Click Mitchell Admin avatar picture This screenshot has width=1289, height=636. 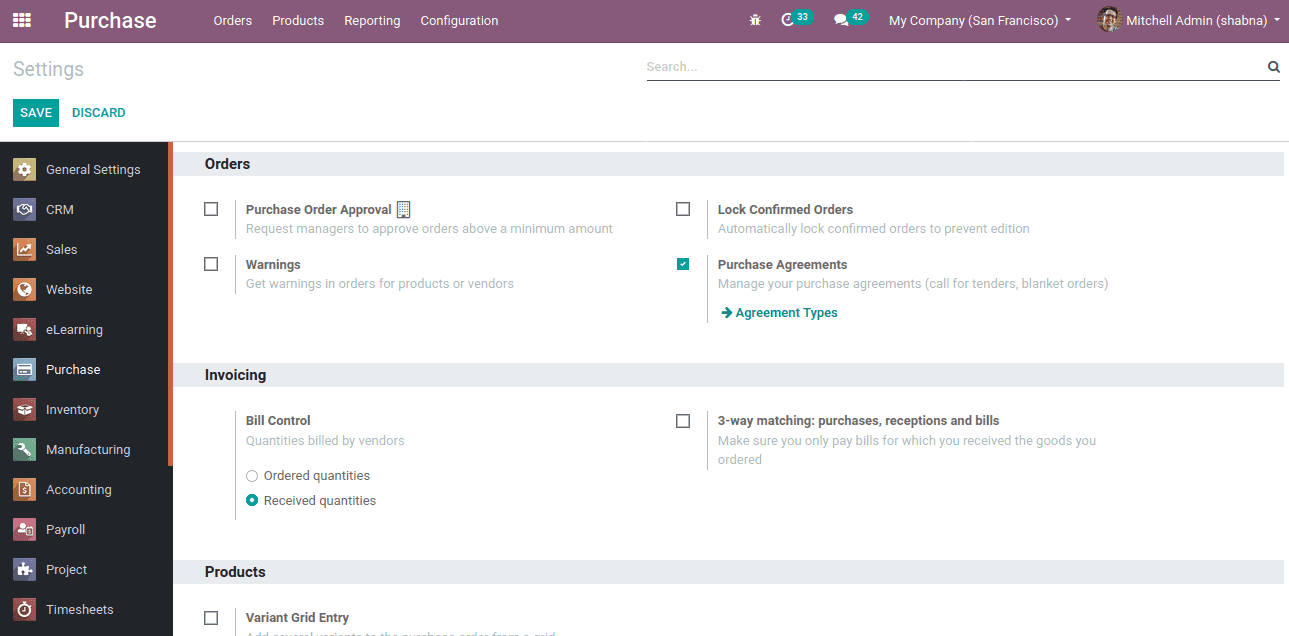(1109, 20)
